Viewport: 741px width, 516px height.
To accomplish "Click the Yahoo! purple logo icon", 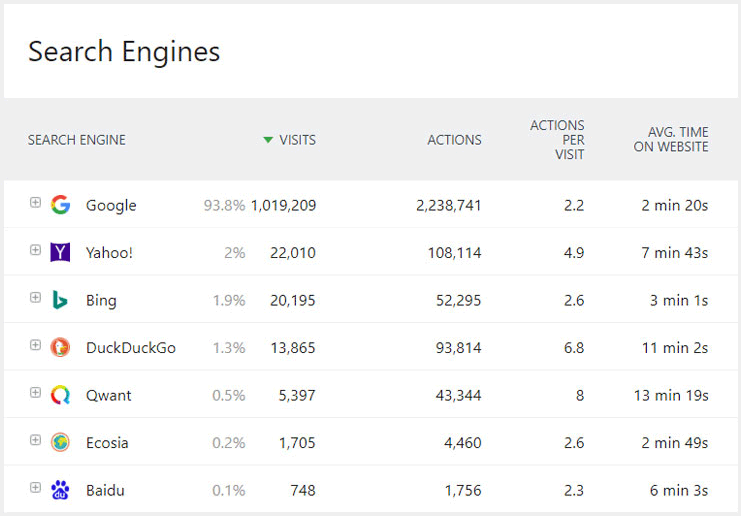I will coord(60,252).
